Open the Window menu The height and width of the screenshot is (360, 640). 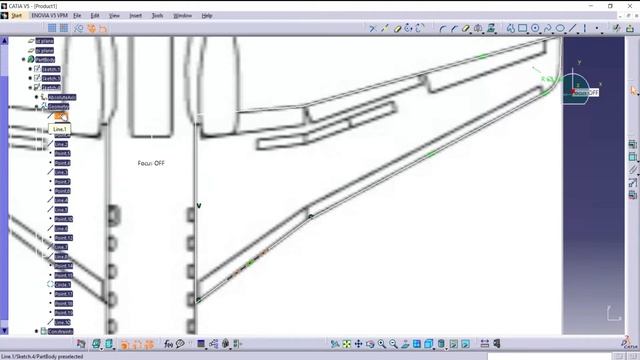tap(182, 16)
